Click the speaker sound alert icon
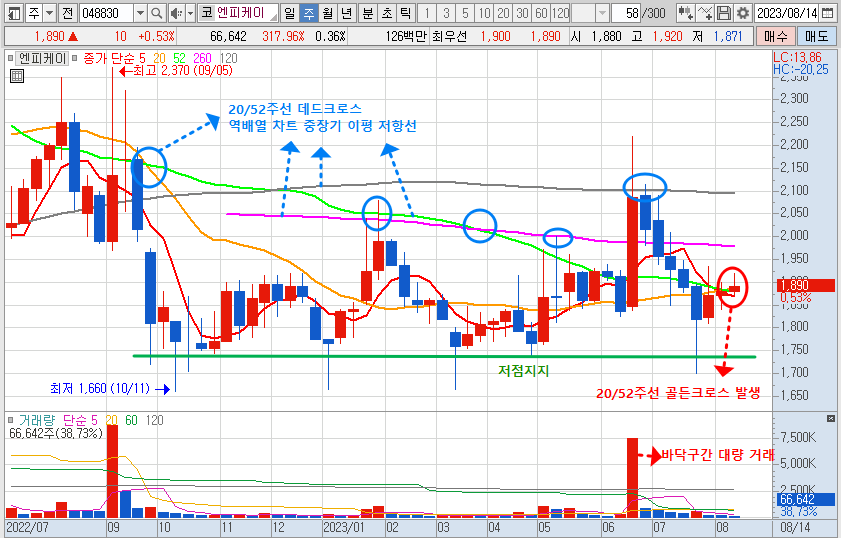Image resolution: width=841 pixels, height=538 pixels. click(x=175, y=13)
